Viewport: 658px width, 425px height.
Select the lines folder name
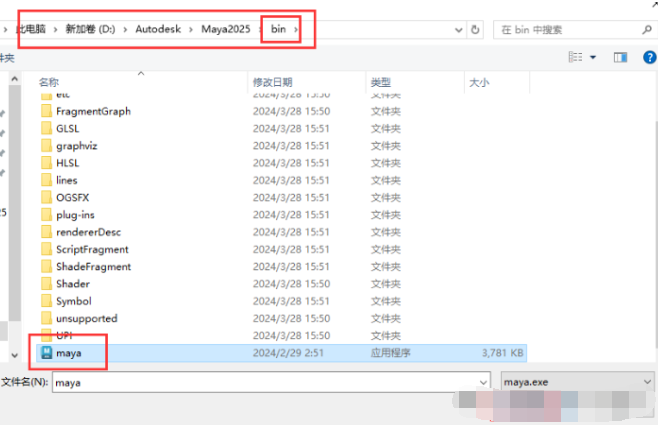coord(67,180)
